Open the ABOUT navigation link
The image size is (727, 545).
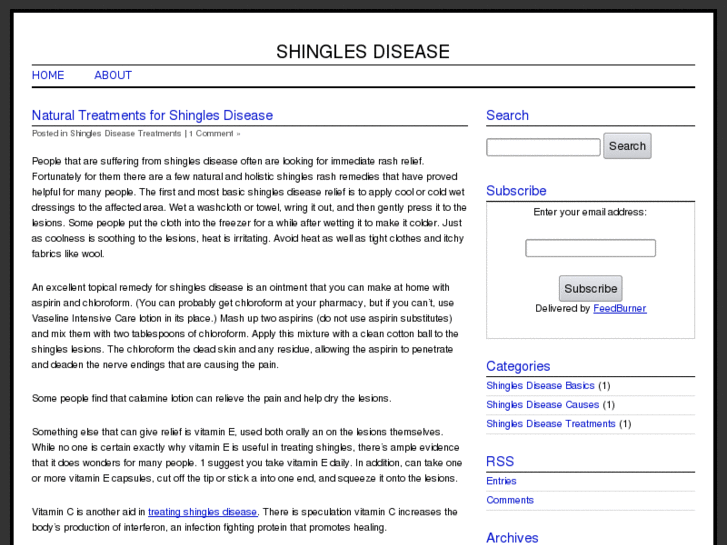(x=113, y=75)
